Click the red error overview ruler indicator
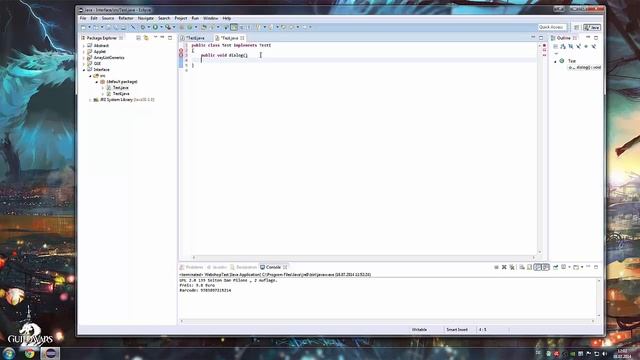This screenshot has width=640, height=360. [x=544, y=45]
